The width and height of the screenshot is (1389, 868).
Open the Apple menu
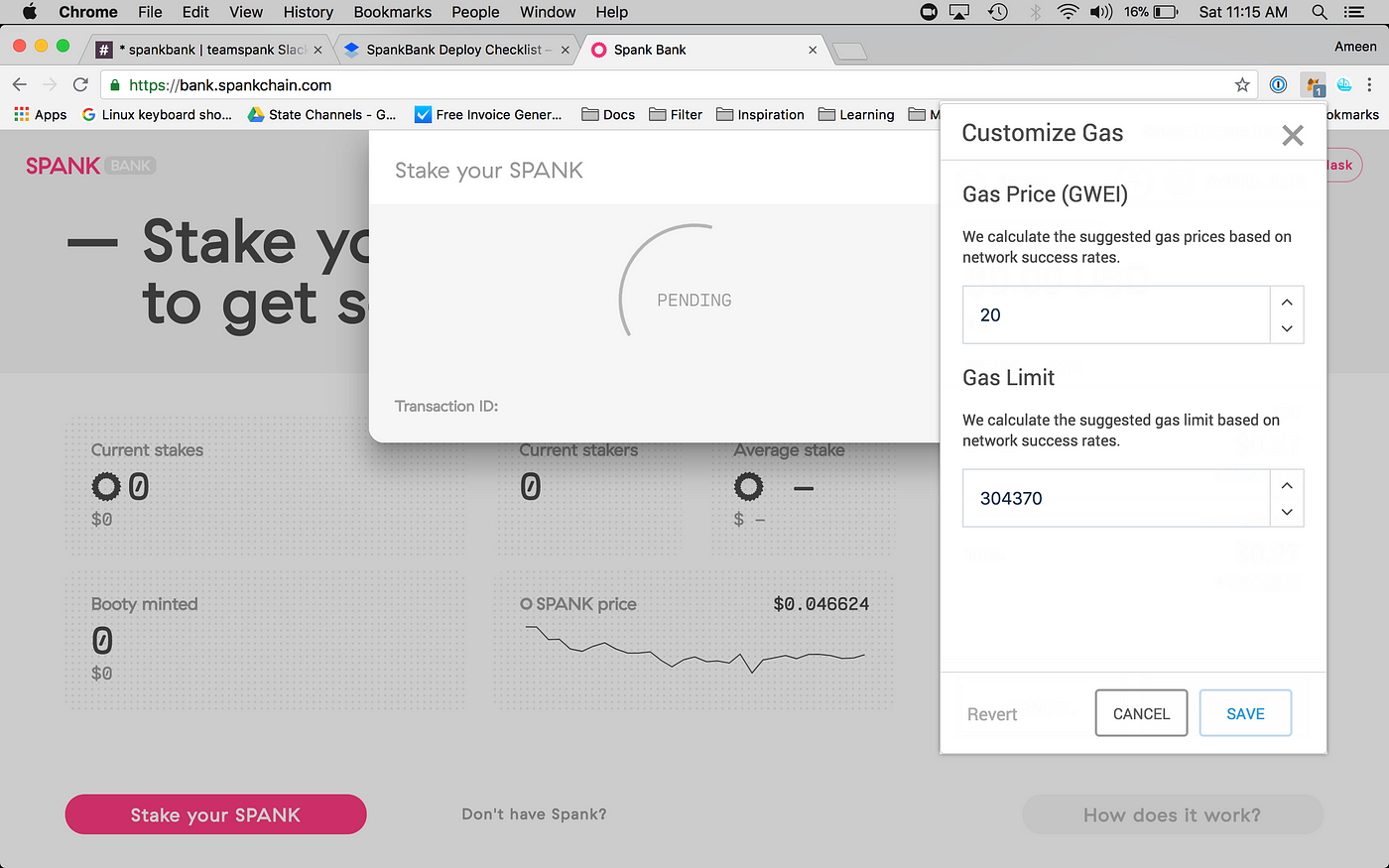tap(29, 12)
